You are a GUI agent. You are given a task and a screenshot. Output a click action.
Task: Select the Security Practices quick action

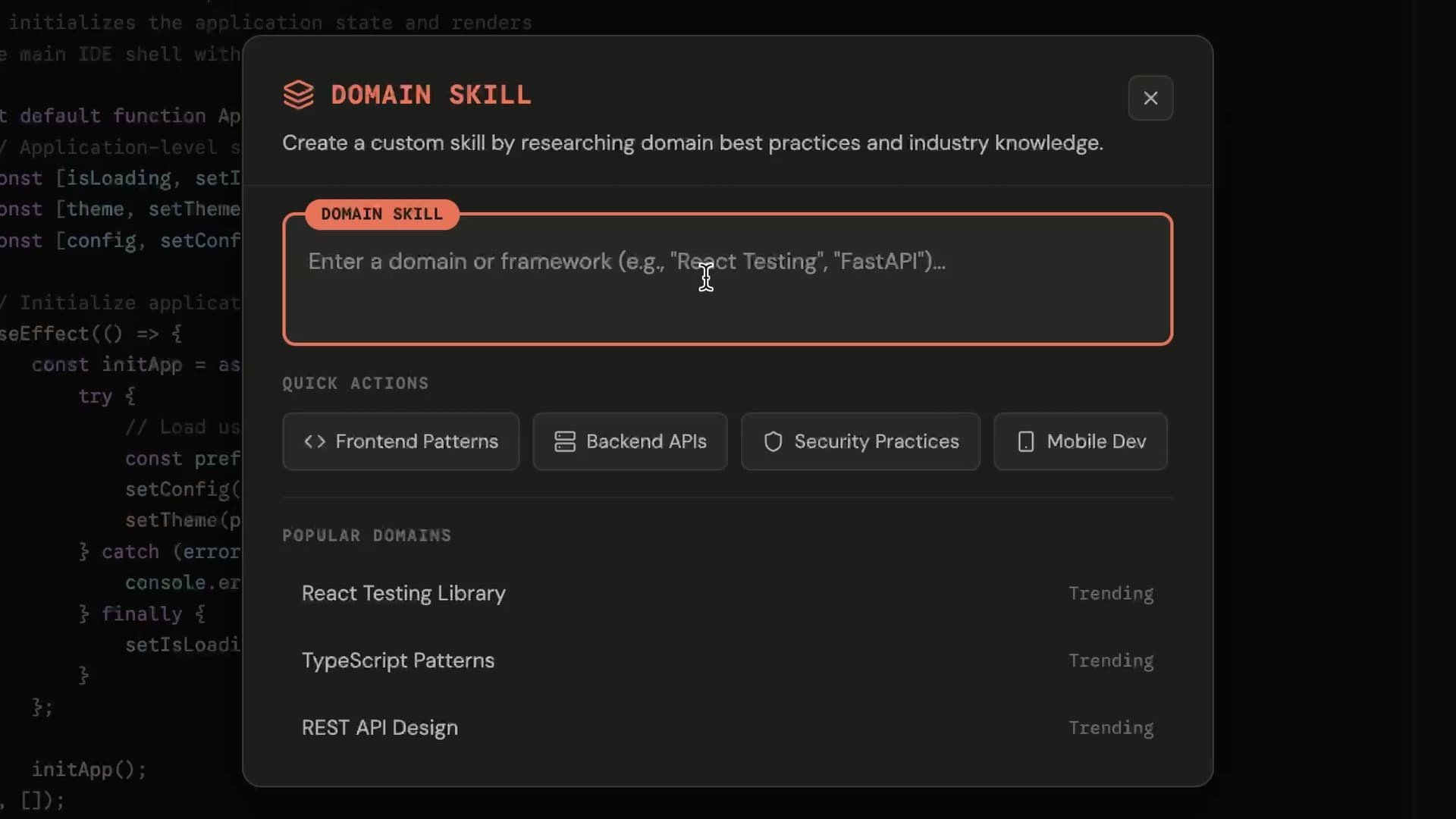(x=860, y=441)
